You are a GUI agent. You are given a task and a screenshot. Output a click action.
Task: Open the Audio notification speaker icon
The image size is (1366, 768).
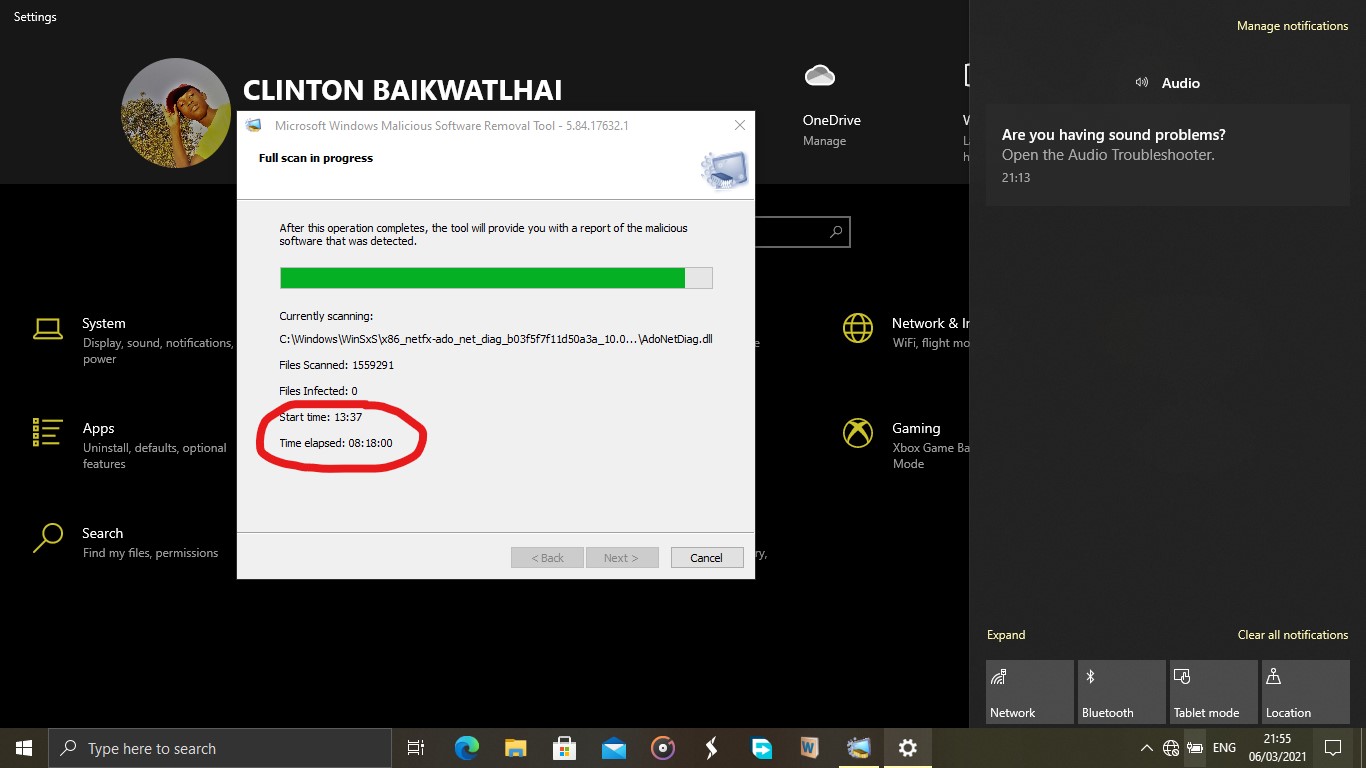point(1141,82)
